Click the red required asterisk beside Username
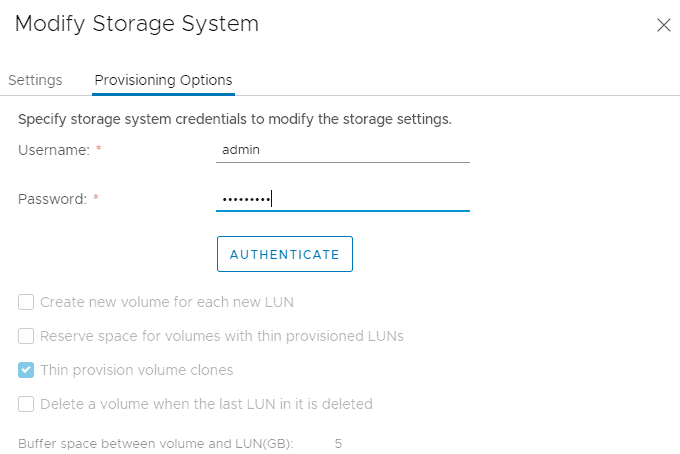The height and width of the screenshot is (454, 680). (x=99, y=150)
